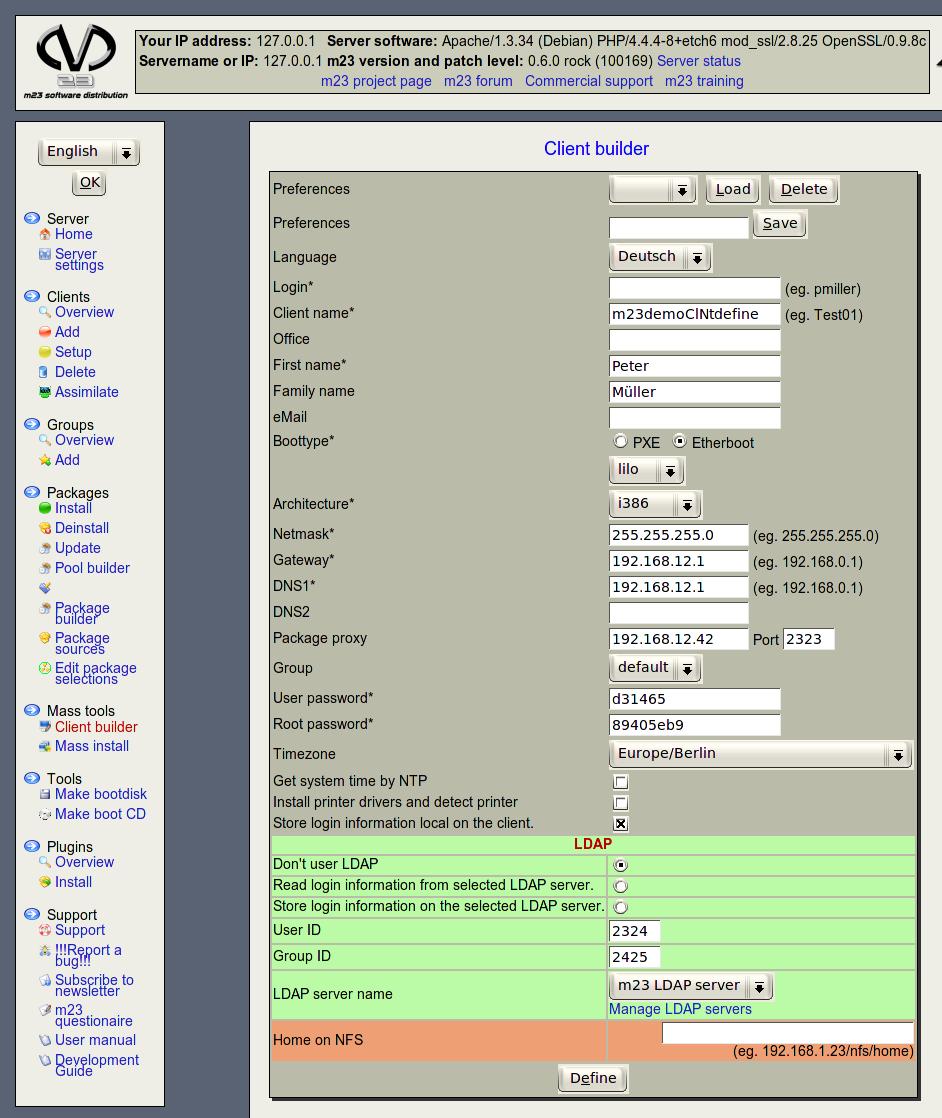Click the Home house icon

click(45, 234)
